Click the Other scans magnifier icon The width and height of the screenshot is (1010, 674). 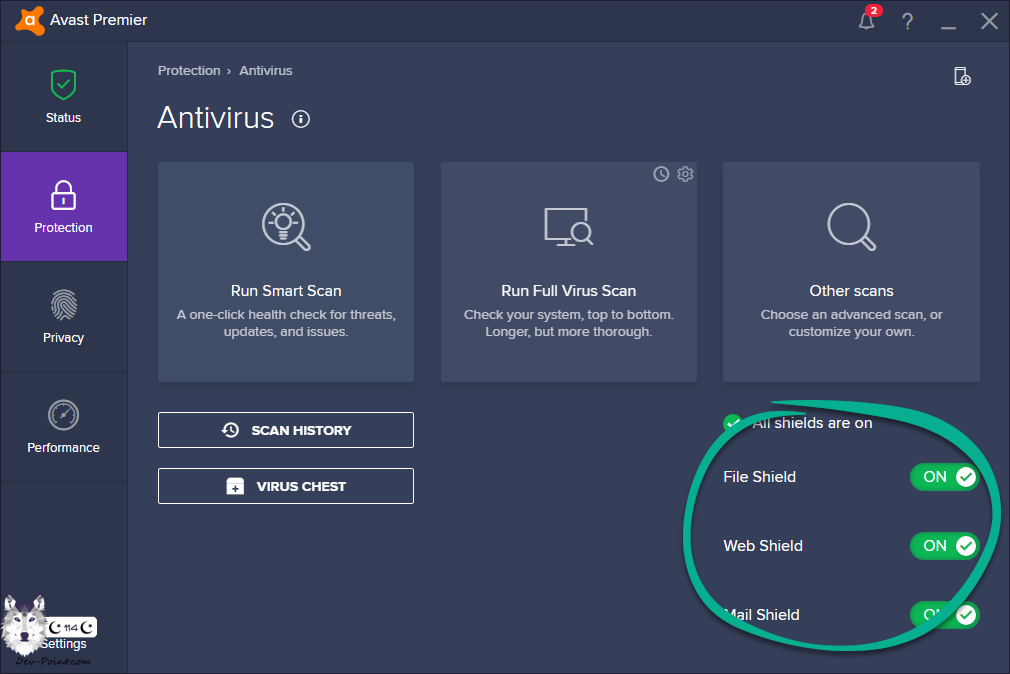(852, 227)
